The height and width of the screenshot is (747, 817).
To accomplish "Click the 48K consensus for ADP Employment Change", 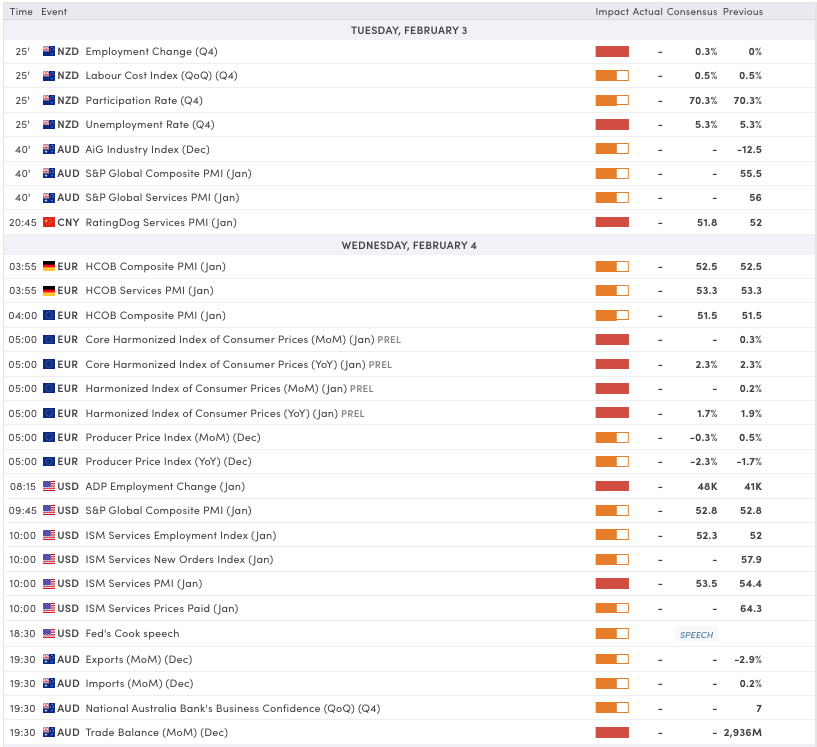I will click(x=707, y=487).
